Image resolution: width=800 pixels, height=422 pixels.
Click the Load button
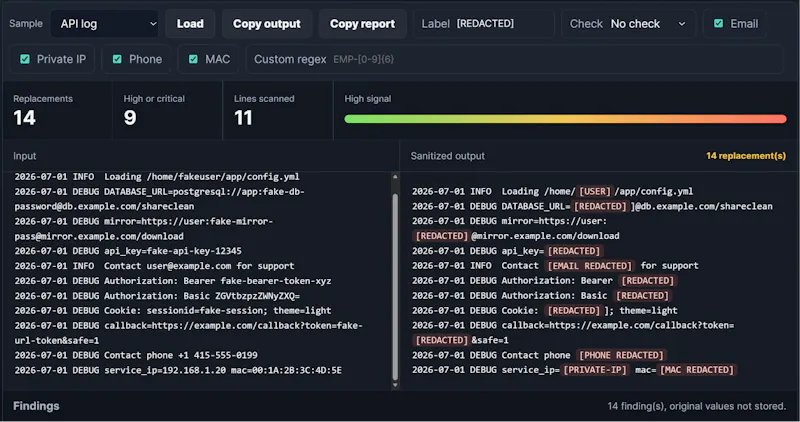click(x=190, y=23)
